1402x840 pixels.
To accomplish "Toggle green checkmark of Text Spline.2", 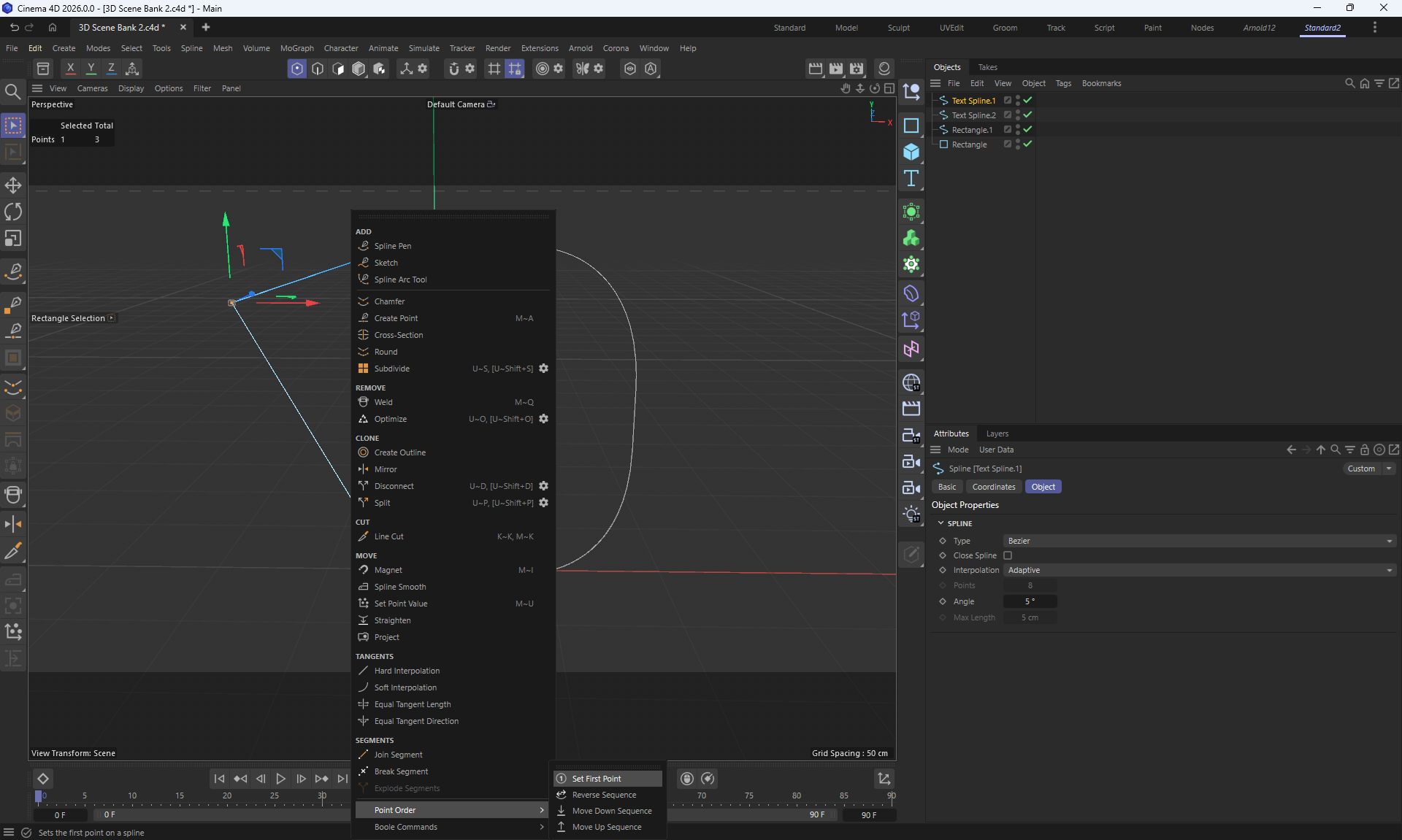I will tap(1027, 115).
